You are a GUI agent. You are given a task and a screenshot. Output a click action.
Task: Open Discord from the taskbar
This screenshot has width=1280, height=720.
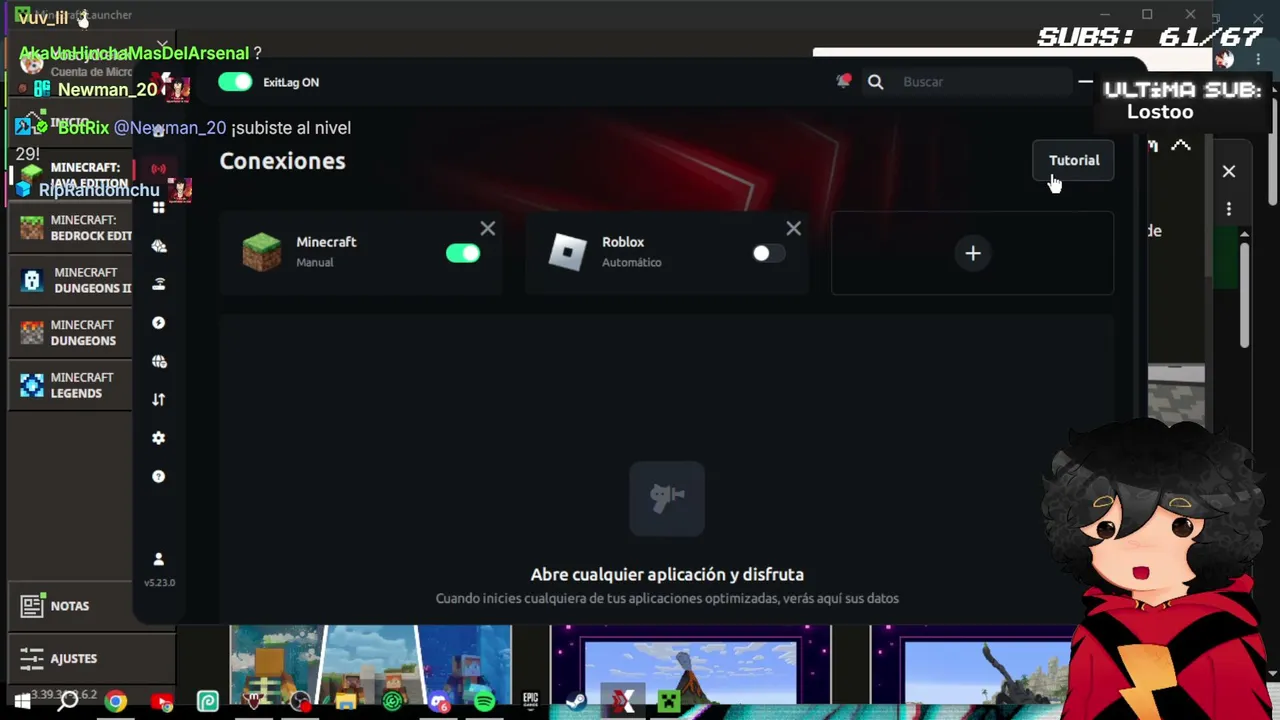(x=438, y=702)
